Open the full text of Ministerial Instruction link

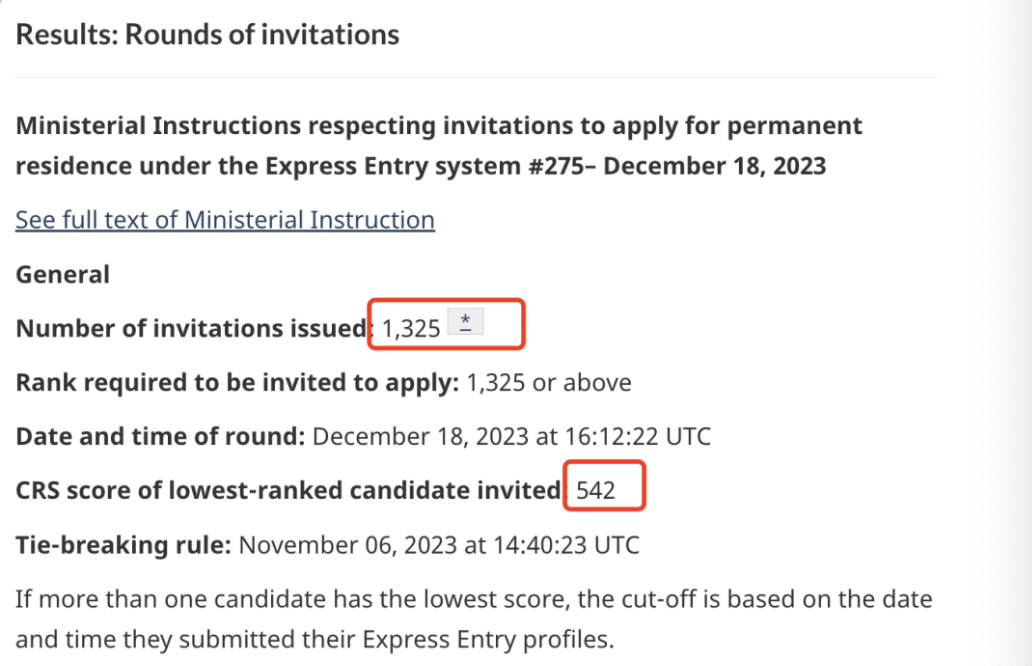pyautogui.click(x=225, y=220)
